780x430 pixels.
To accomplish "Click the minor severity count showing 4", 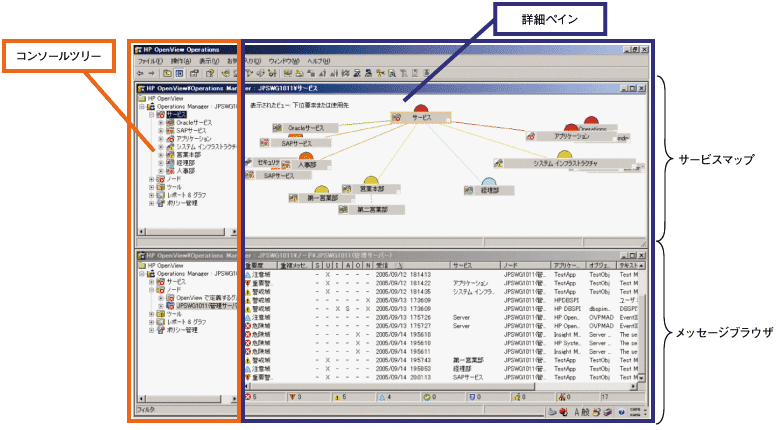I will [x=397, y=397].
